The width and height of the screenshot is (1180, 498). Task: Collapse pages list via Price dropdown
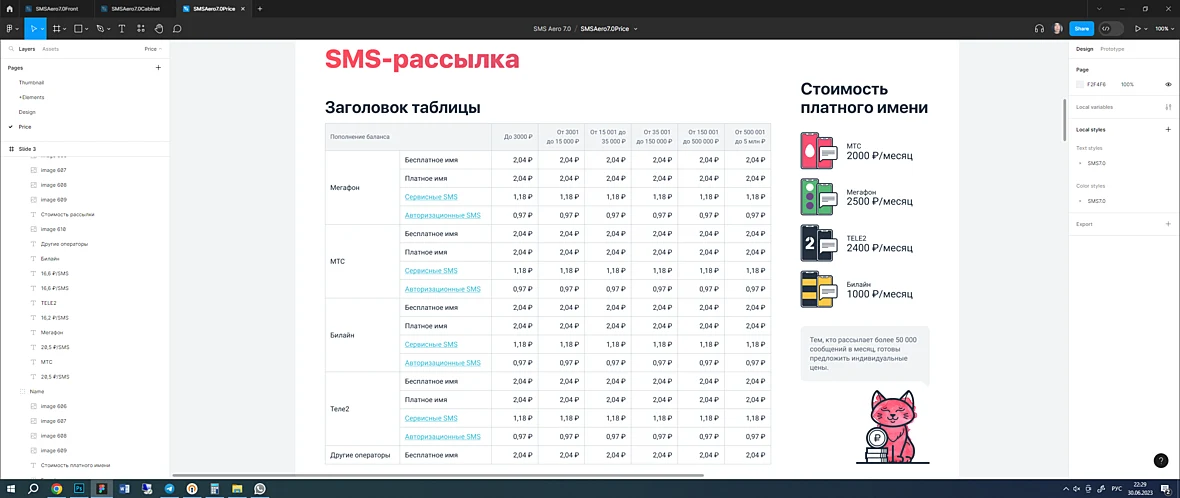click(154, 48)
